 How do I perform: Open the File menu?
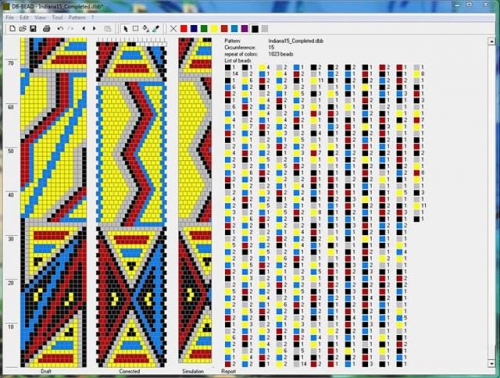point(10,17)
